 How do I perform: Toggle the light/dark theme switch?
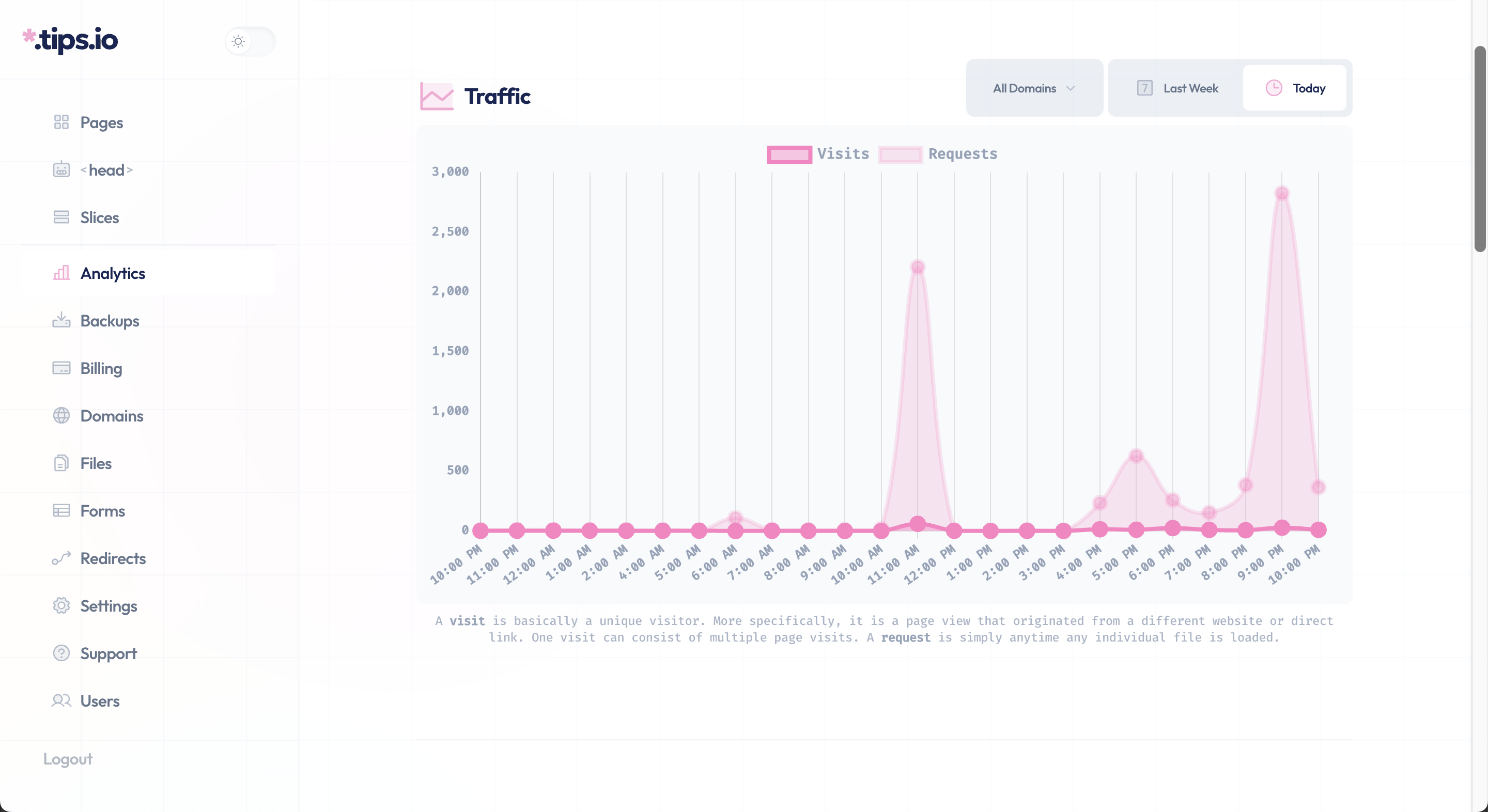click(250, 41)
